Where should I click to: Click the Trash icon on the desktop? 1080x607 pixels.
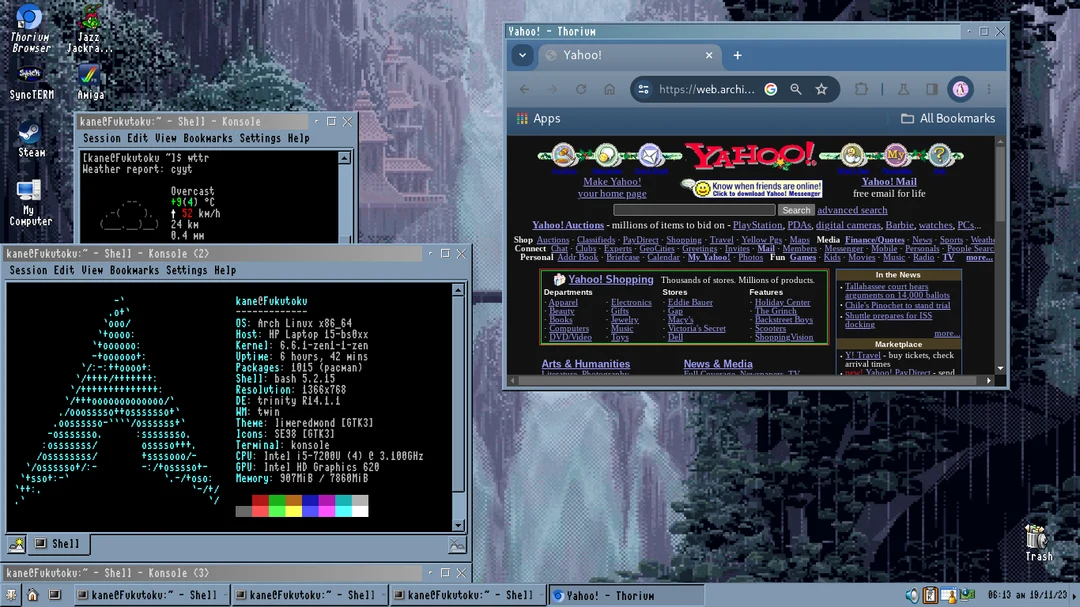1038,538
